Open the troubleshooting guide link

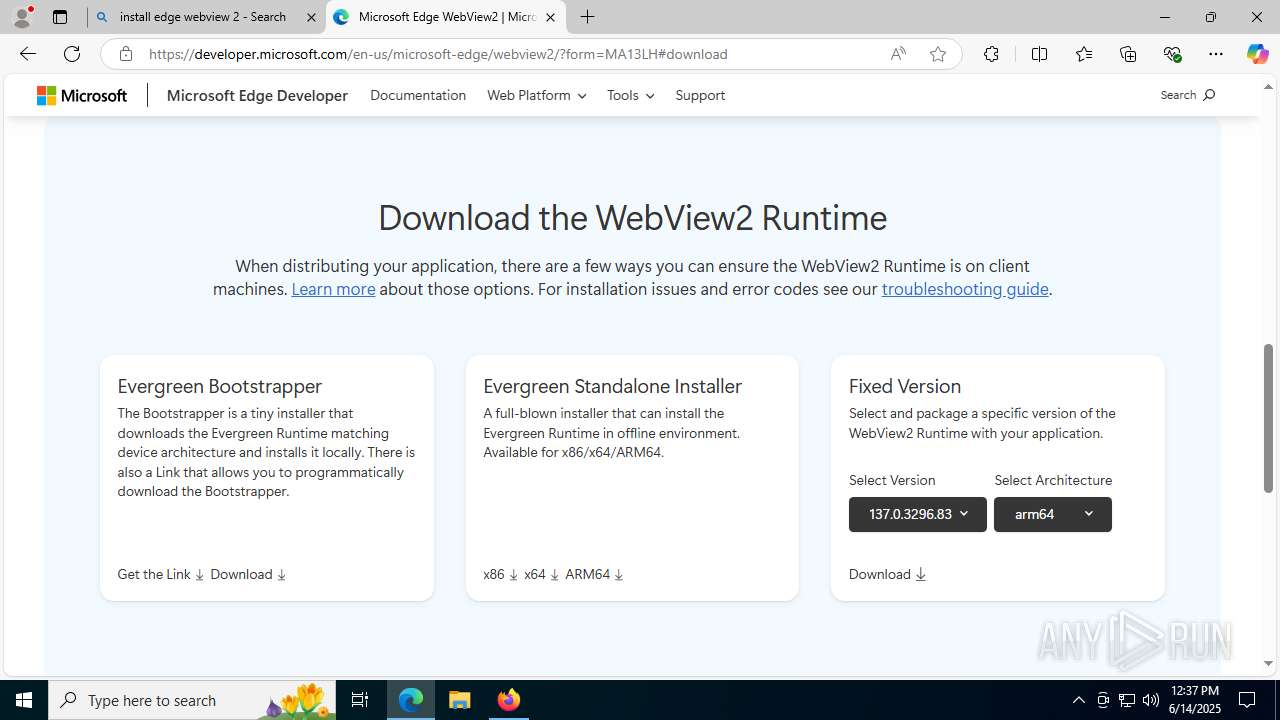[965, 289]
